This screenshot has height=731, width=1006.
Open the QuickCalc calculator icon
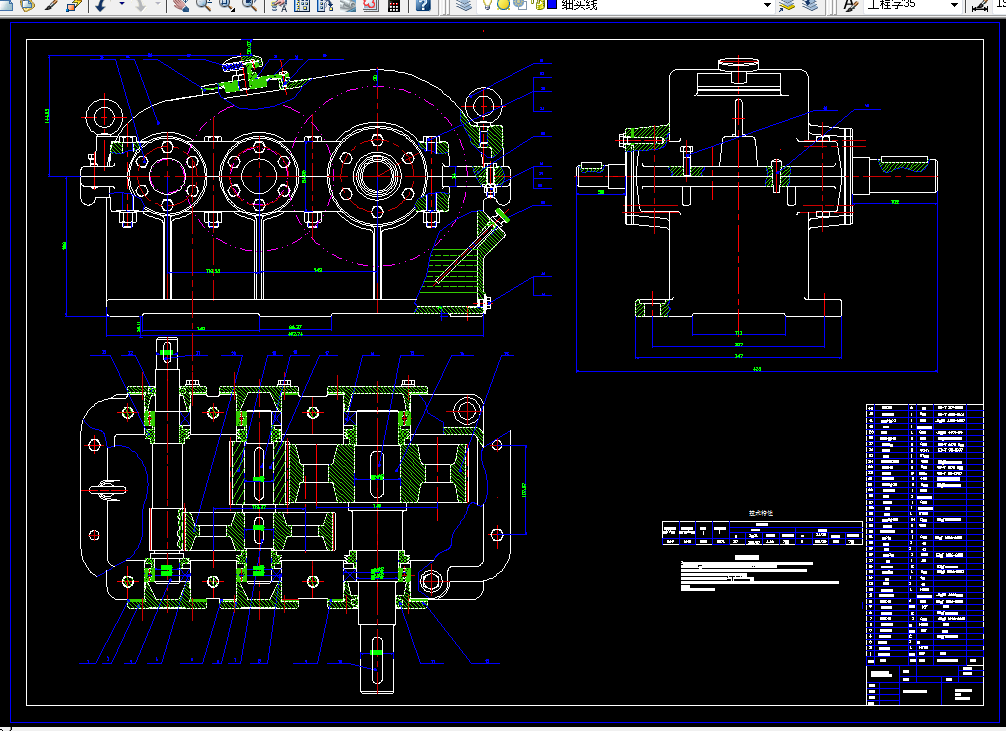(394, 5)
